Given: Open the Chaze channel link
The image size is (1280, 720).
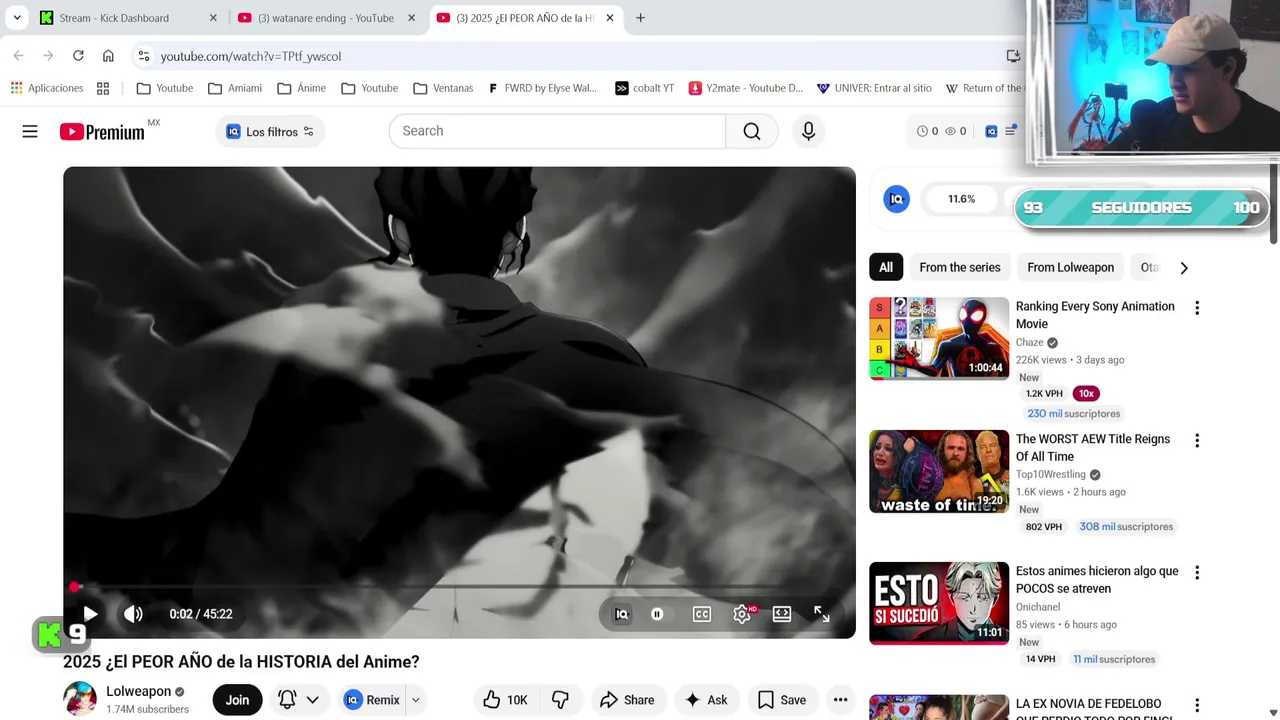Looking at the screenshot, I should (1029, 342).
